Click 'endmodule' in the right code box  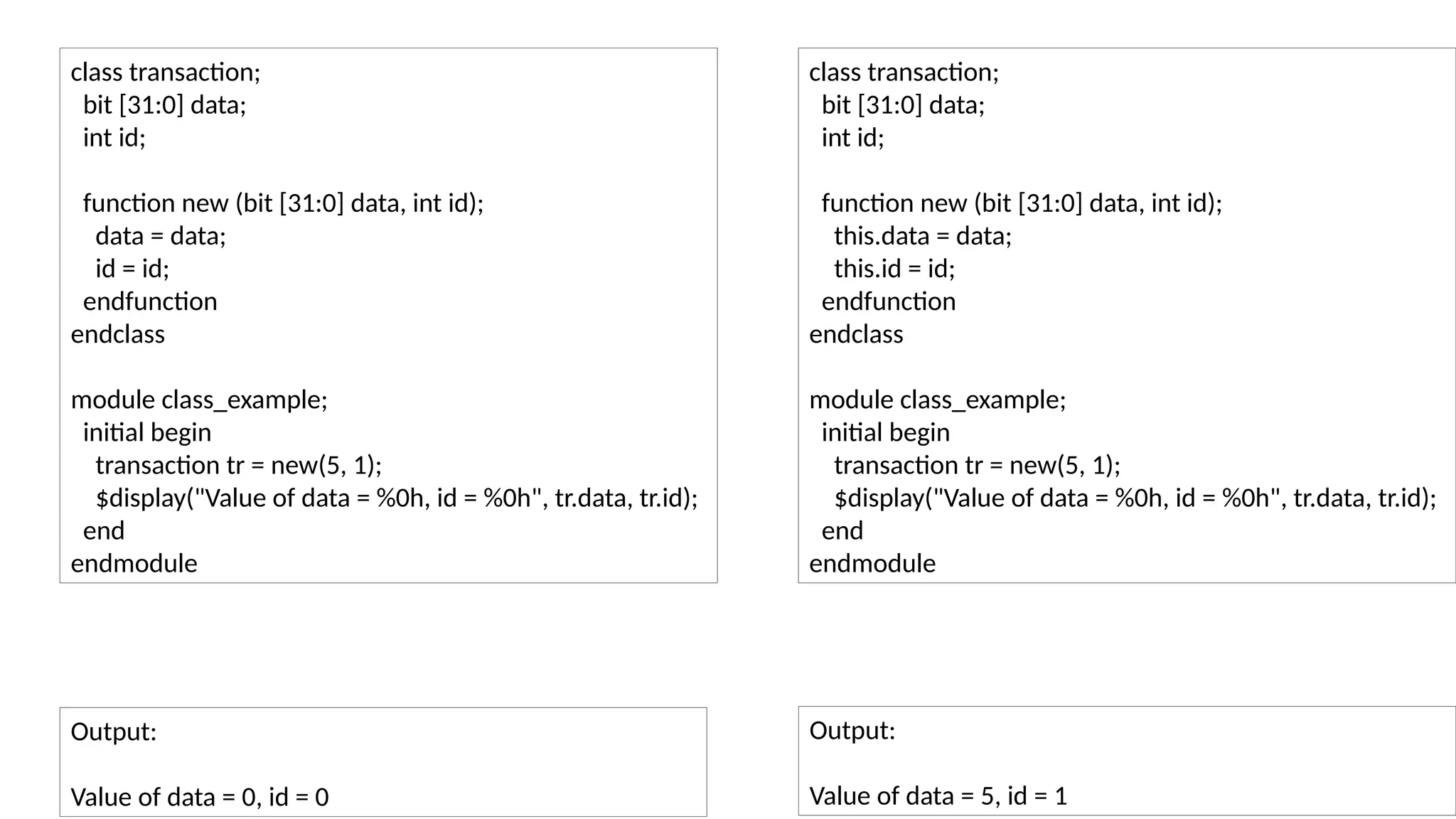click(872, 564)
